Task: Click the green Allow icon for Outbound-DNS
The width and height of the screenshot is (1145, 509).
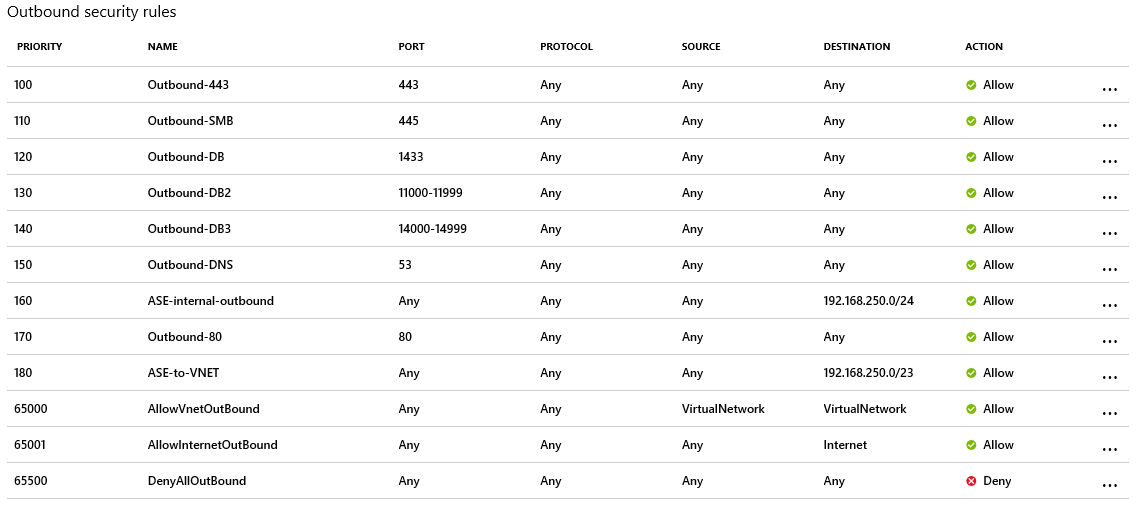Action: (971, 265)
